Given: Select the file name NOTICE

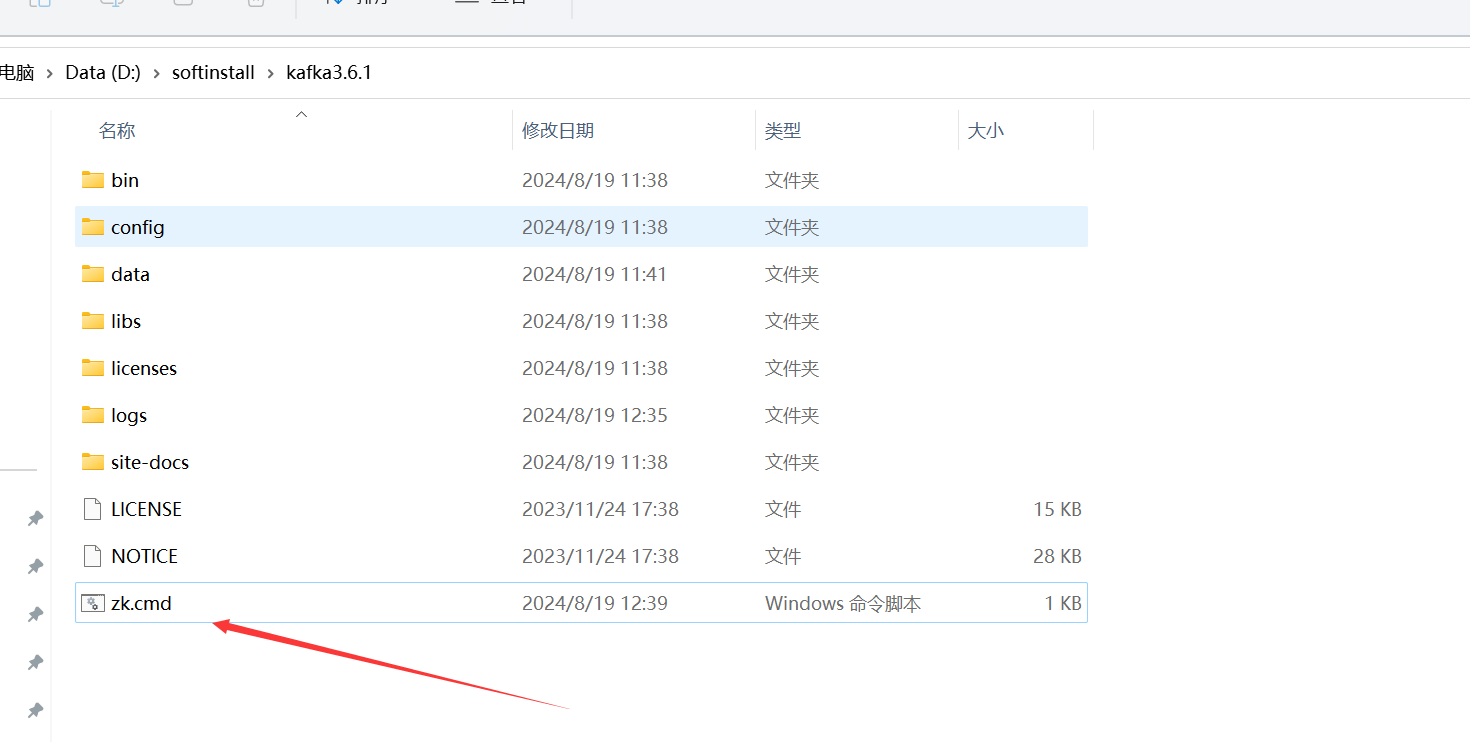Looking at the screenshot, I should pyautogui.click(x=144, y=556).
